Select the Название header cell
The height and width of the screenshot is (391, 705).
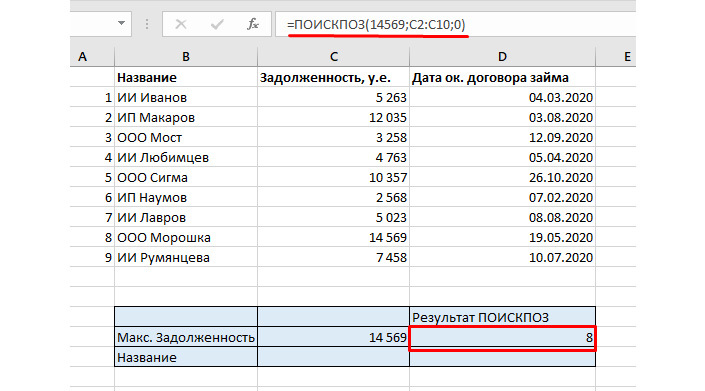tap(186, 77)
